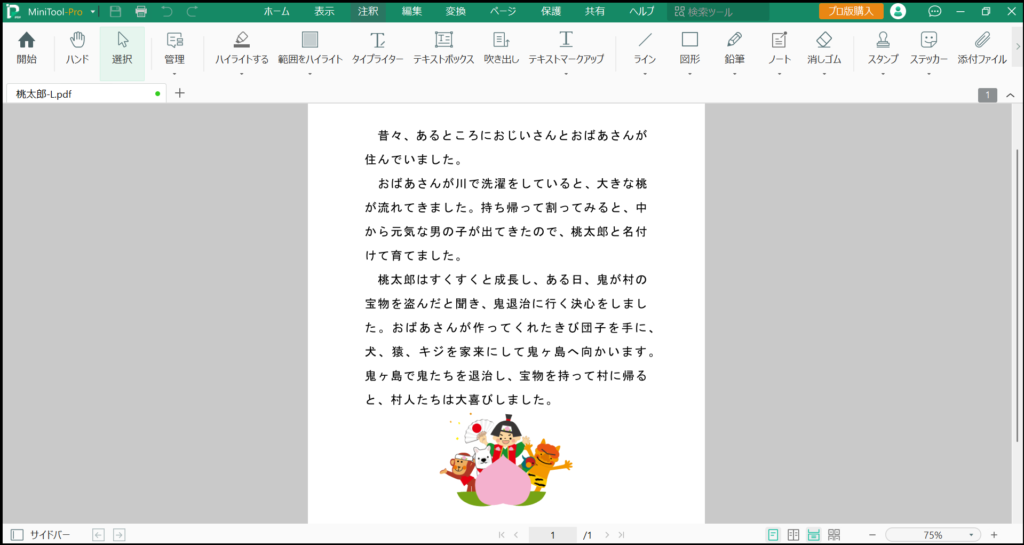The image size is (1024, 545).
Task: Open the ステッカー sticker tool
Action: (929, 49)
